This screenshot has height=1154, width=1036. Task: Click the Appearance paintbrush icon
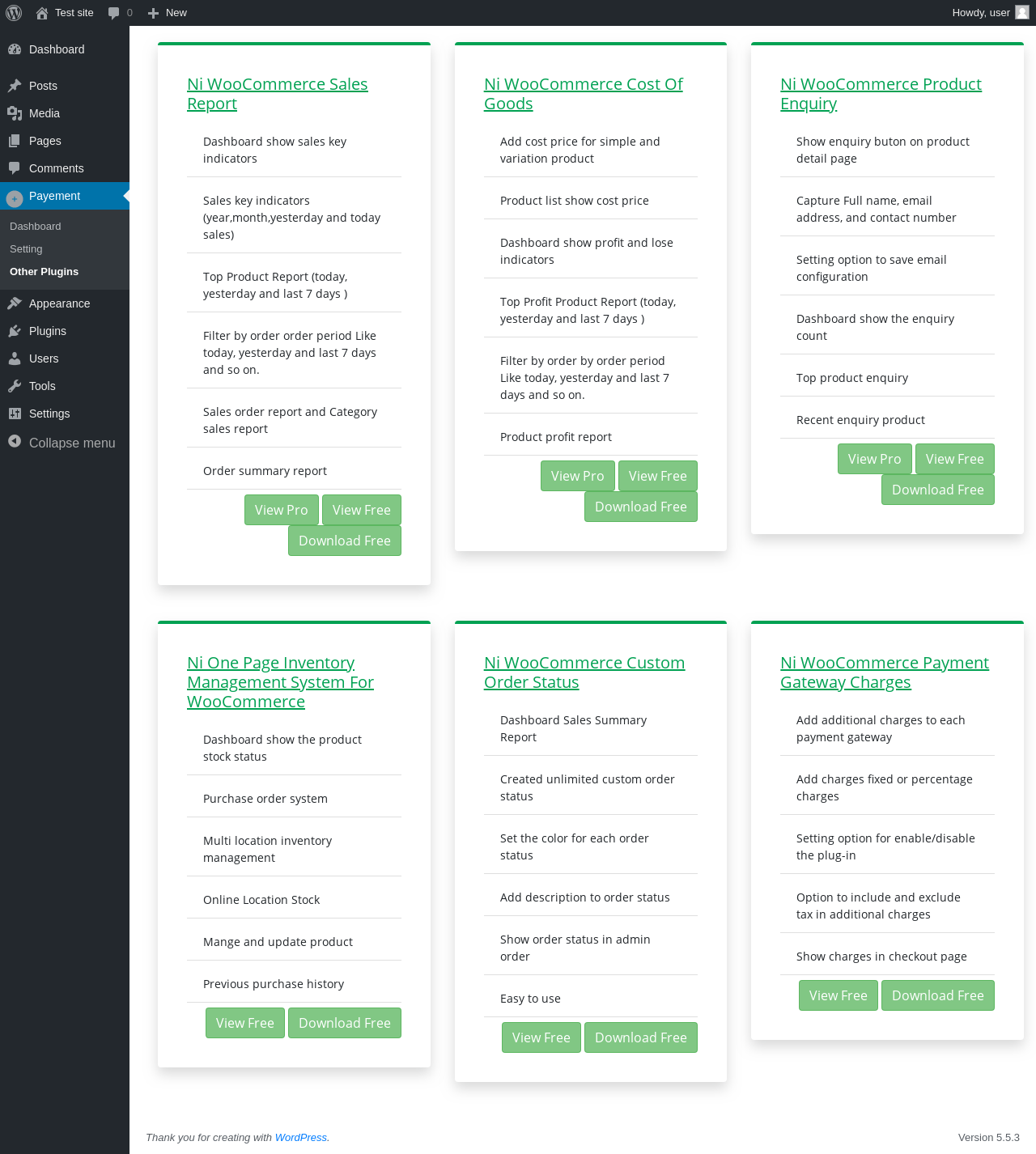tap(15, 303)
